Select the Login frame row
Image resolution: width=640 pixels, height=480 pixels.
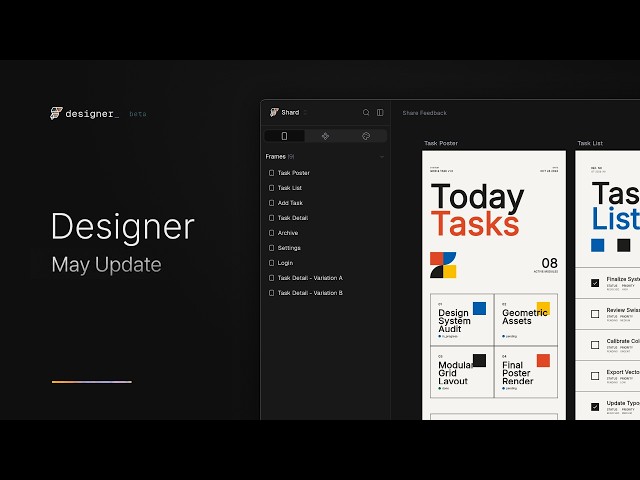[325, 263]
